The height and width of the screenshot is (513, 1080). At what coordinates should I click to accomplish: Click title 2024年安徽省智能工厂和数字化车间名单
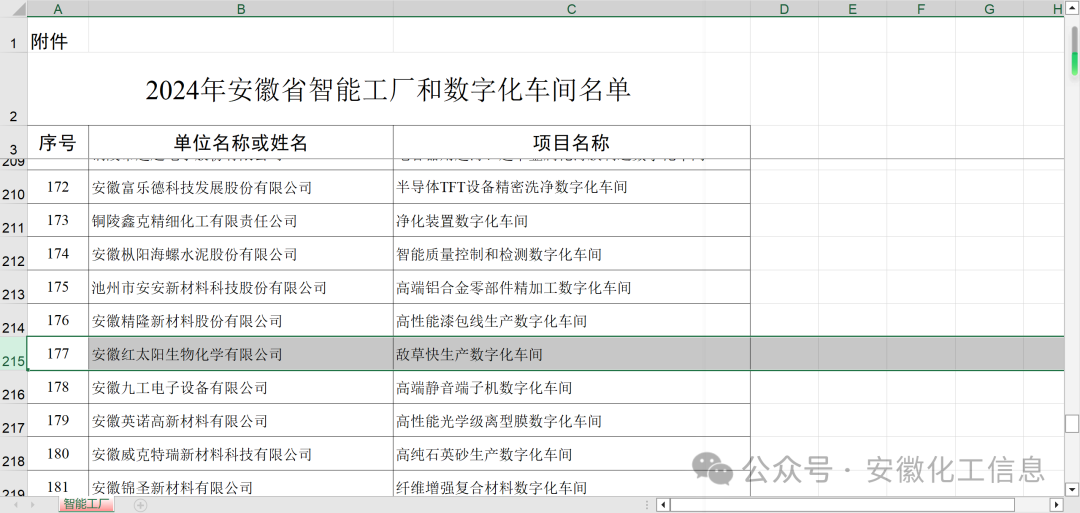(x=388, y=90)
